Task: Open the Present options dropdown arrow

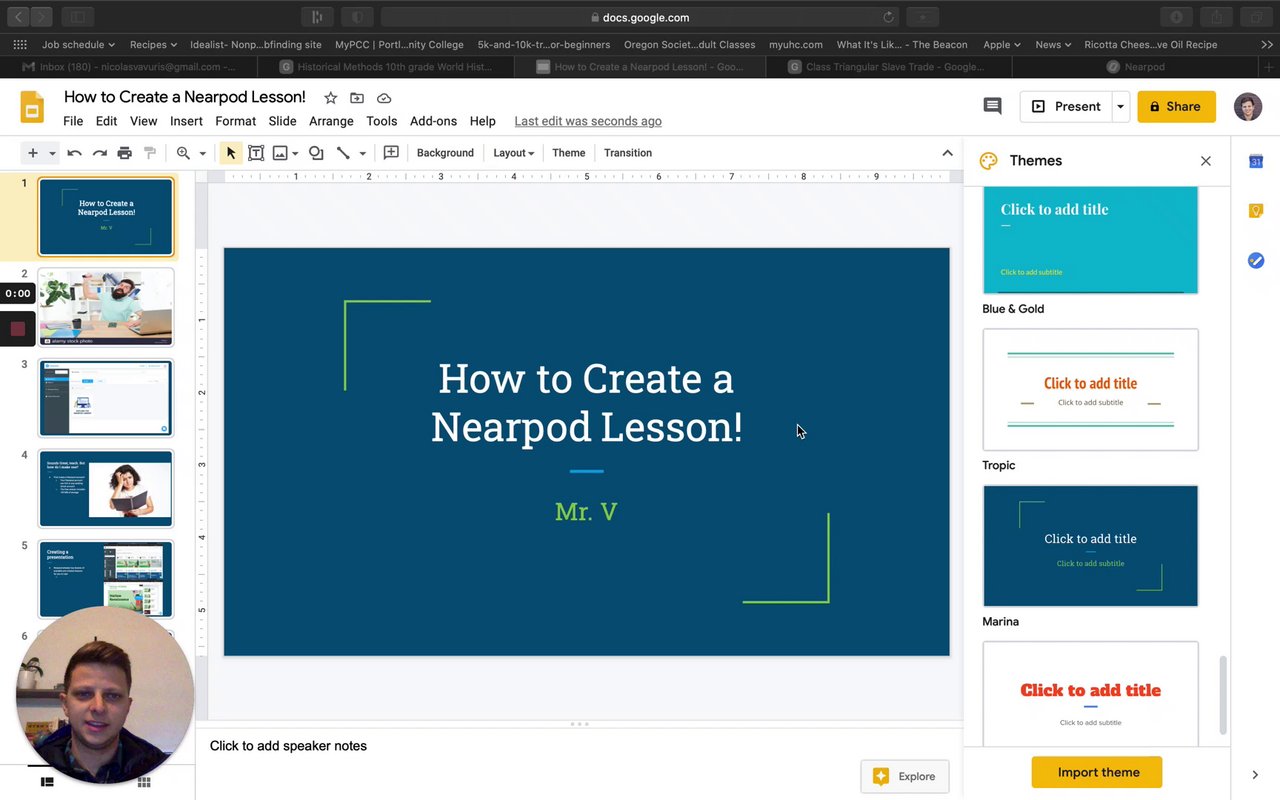Action: [x=1120, y=106]
